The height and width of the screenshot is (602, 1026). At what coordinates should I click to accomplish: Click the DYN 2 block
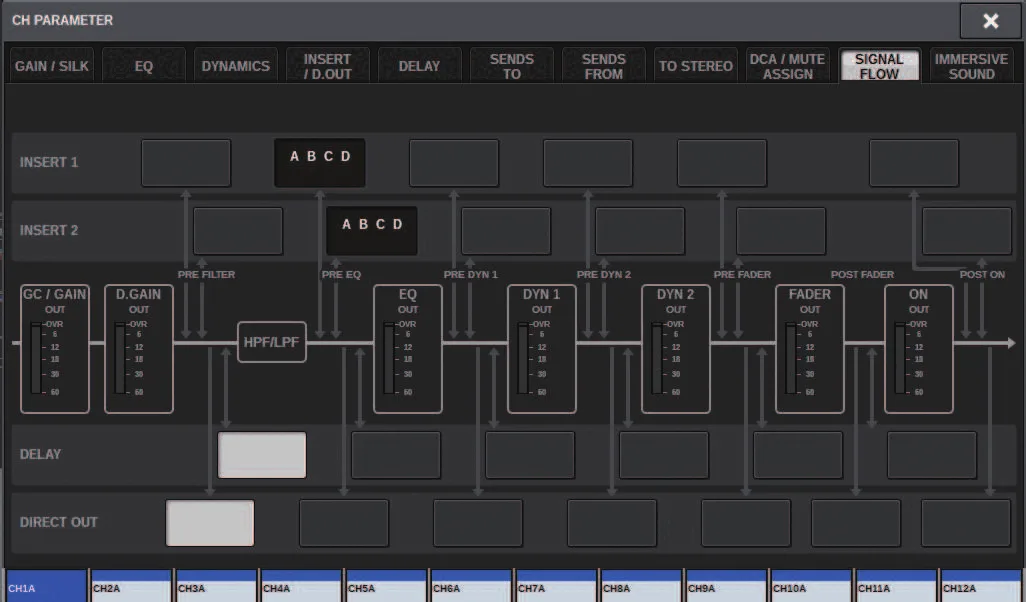(x=676, y=349)
